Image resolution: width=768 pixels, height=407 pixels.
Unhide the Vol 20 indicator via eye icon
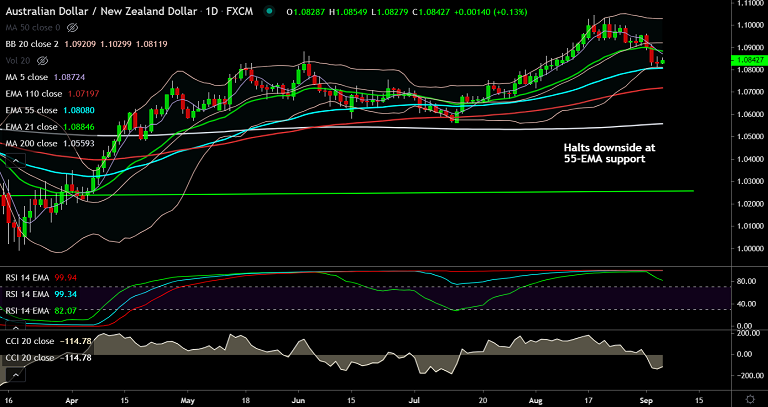[x=43, y=61]
